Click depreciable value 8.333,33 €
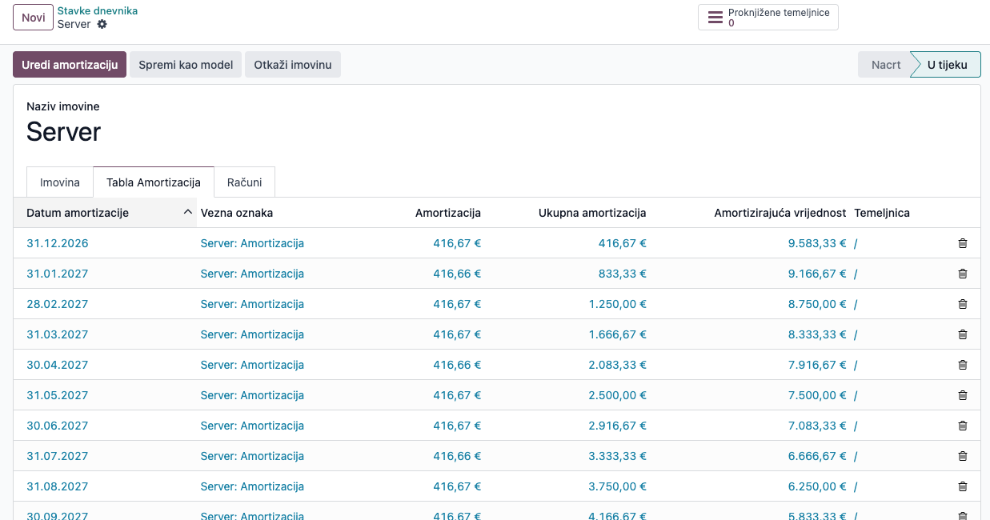The height and width of the screenshot is (520, 990). tap(817, 334)
